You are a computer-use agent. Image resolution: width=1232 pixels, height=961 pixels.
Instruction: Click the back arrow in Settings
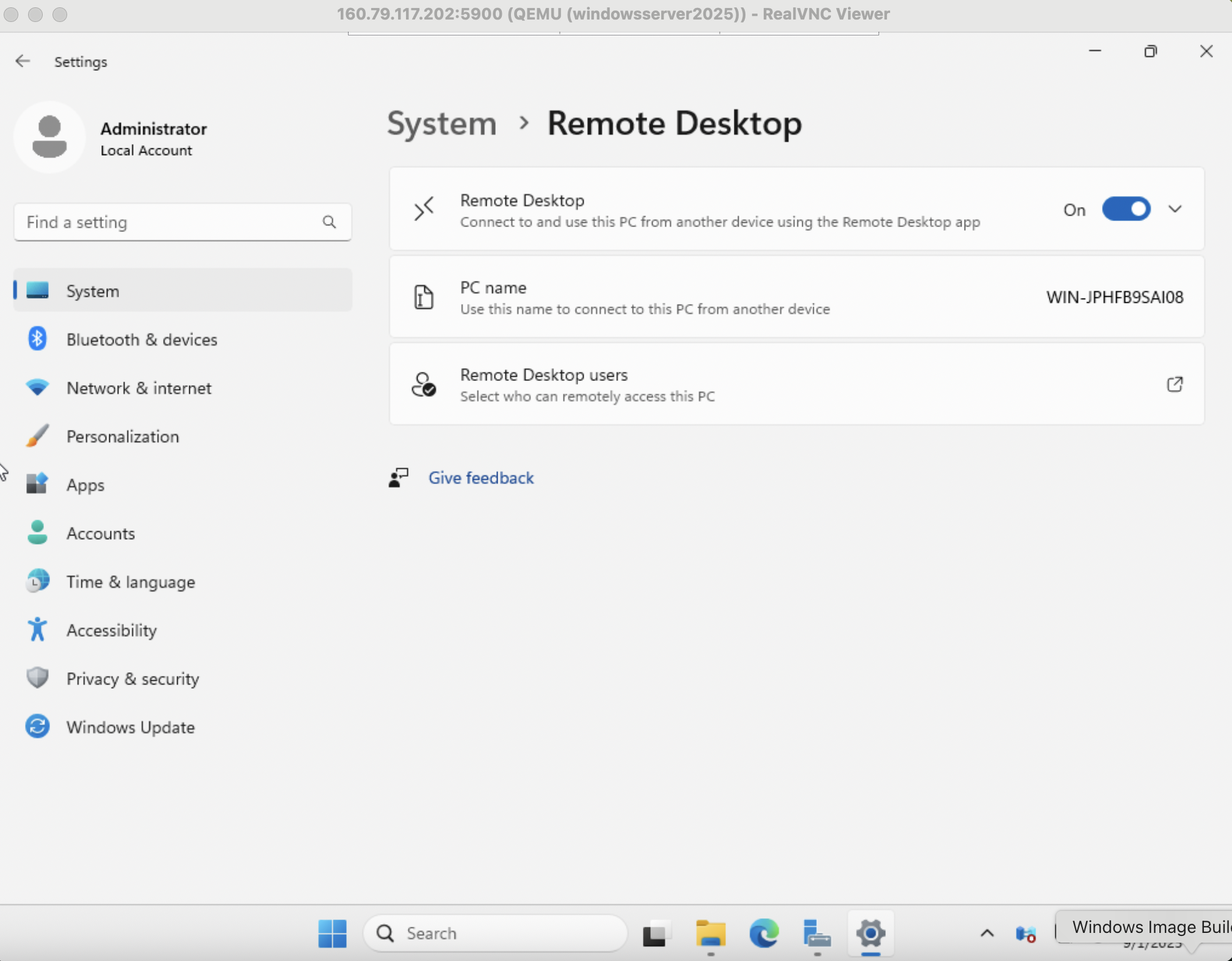23,60
